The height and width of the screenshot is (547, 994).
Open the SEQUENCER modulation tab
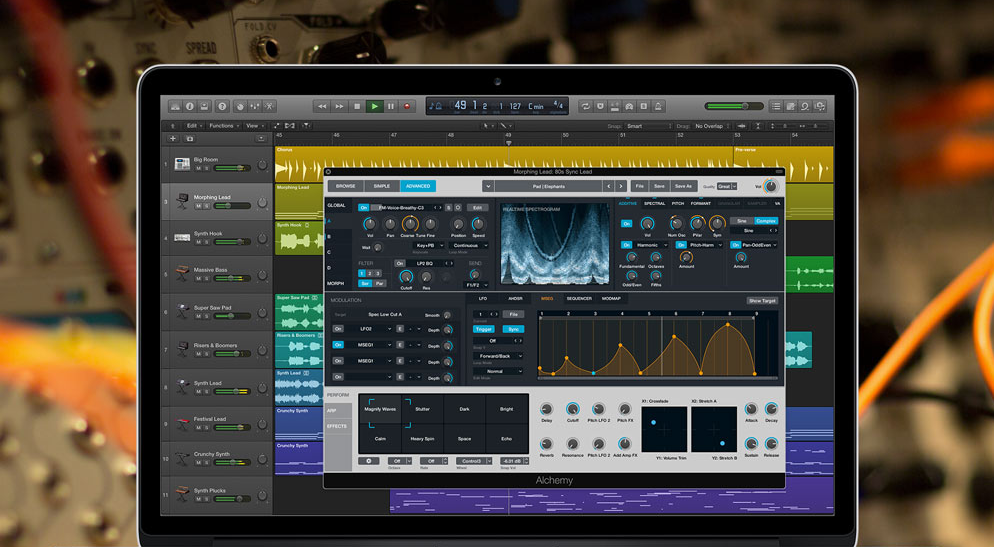(x=579, y=299)
